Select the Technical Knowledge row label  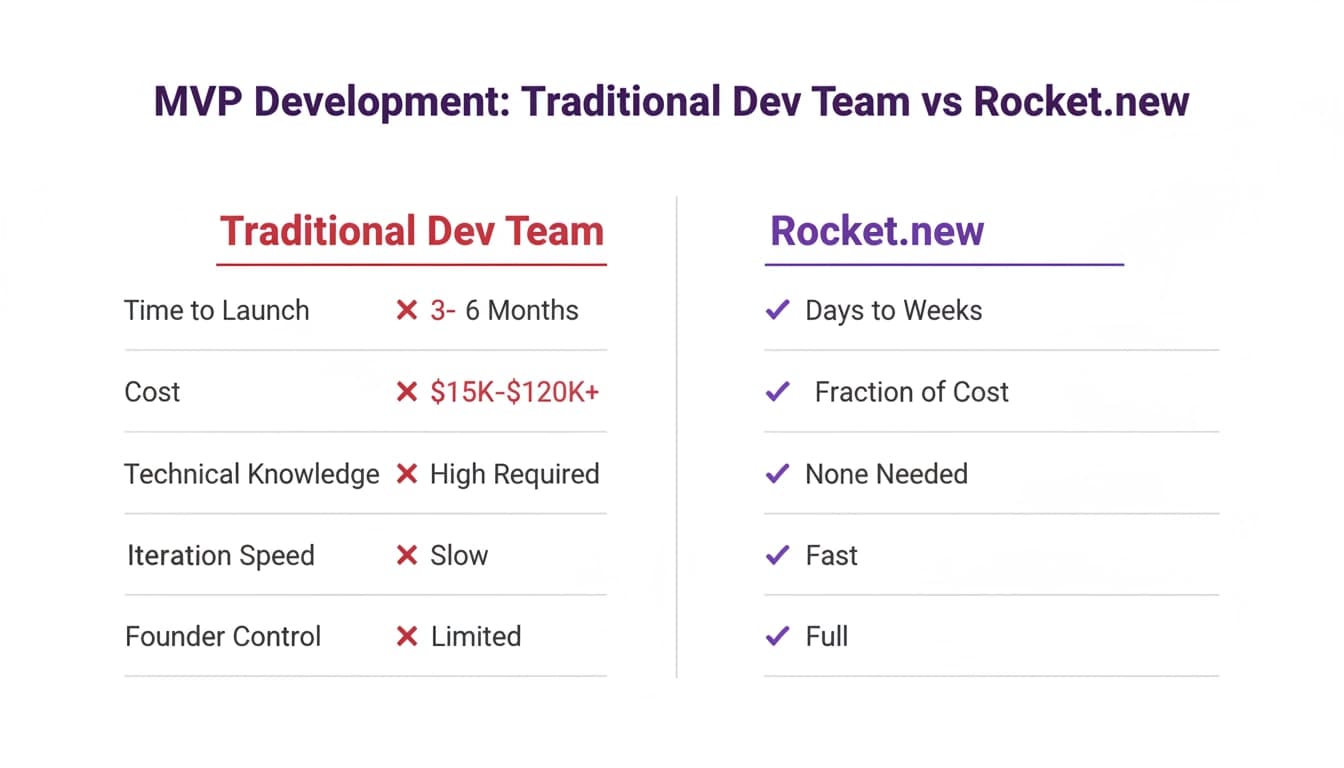252,474
